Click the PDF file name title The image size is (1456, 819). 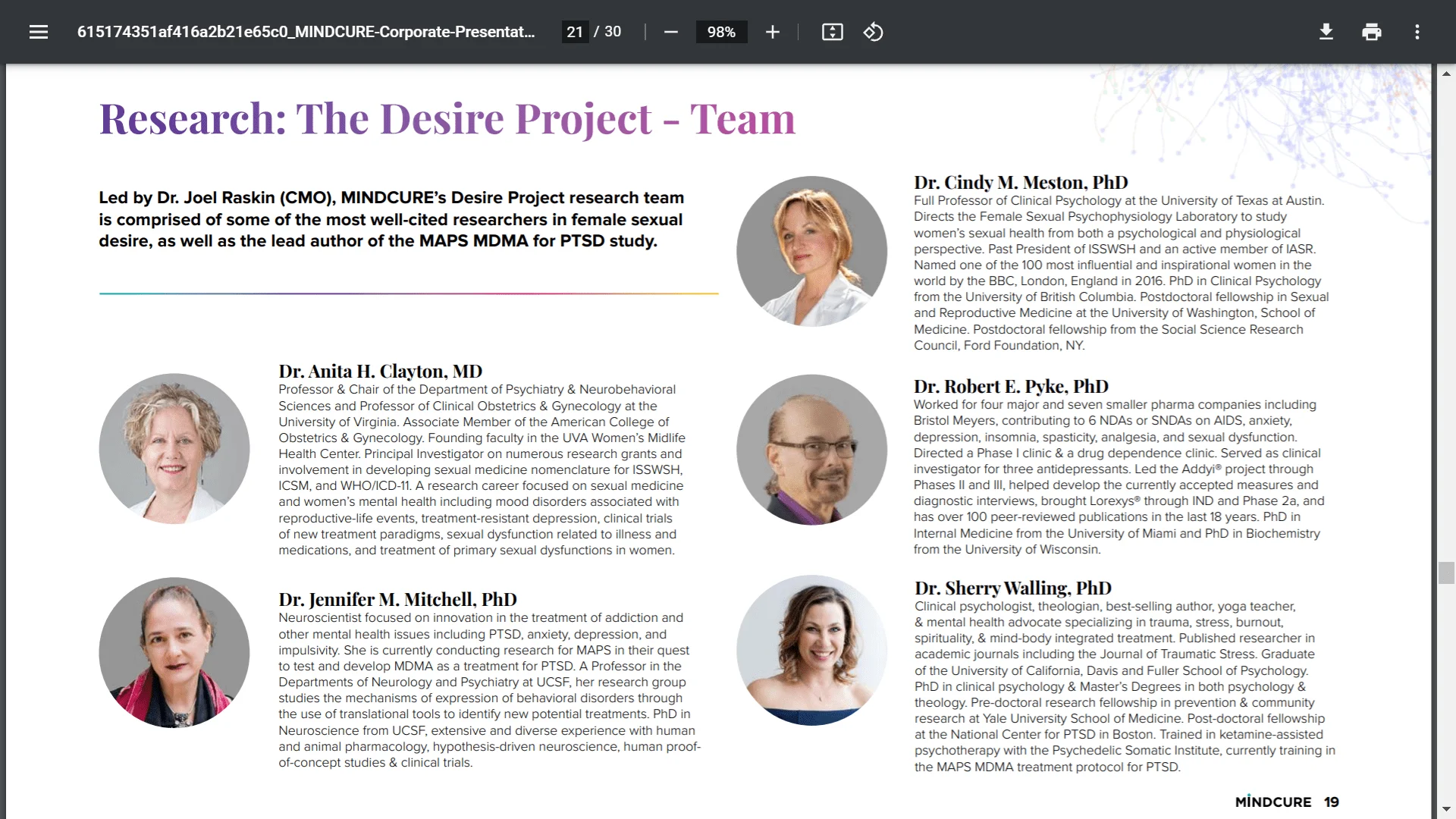306,32
